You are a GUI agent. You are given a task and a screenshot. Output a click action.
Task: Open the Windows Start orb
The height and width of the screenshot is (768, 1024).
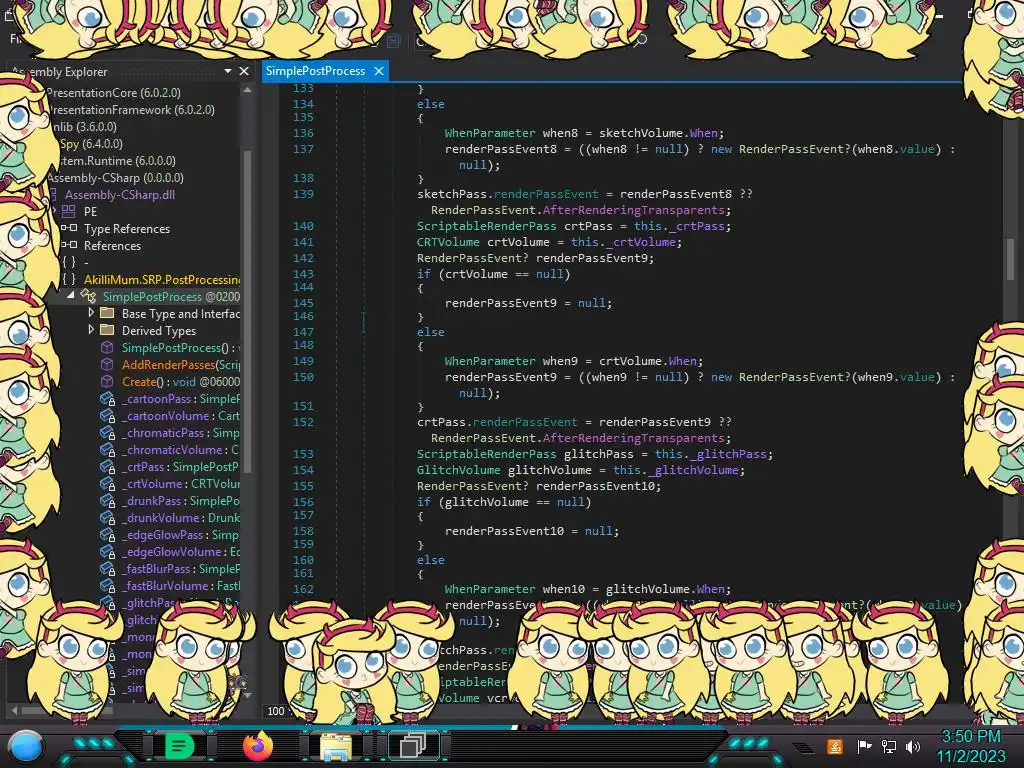pos(26,746)
